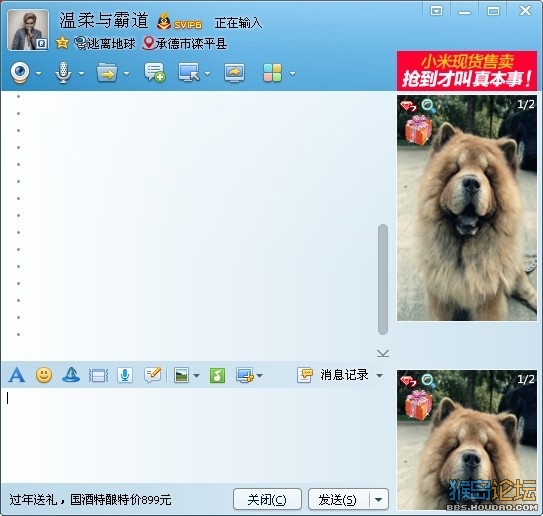Toggle star favorite next to nickname
543x516 pixels.
pyautogui.click(x=62, y=43)
